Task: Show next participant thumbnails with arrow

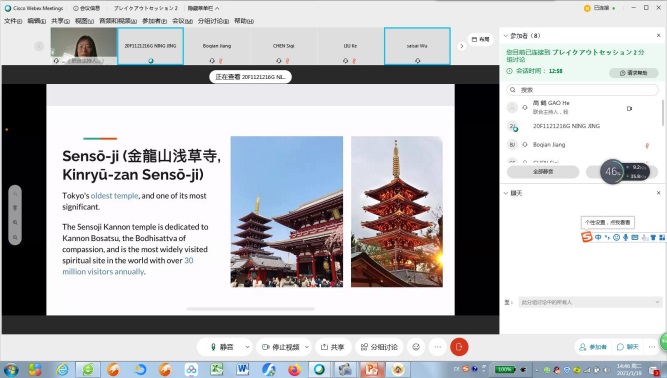Action: tap(462, 46)
